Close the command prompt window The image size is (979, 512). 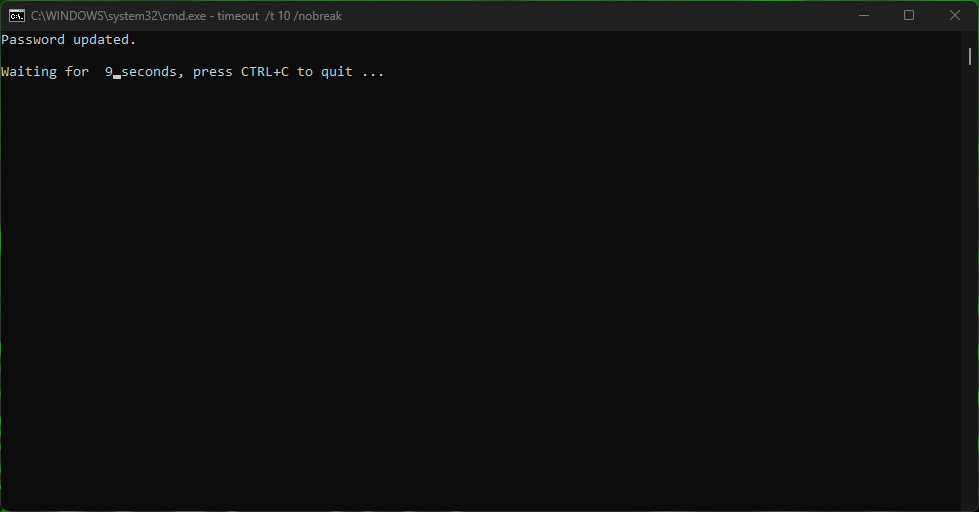coord(955,16)
